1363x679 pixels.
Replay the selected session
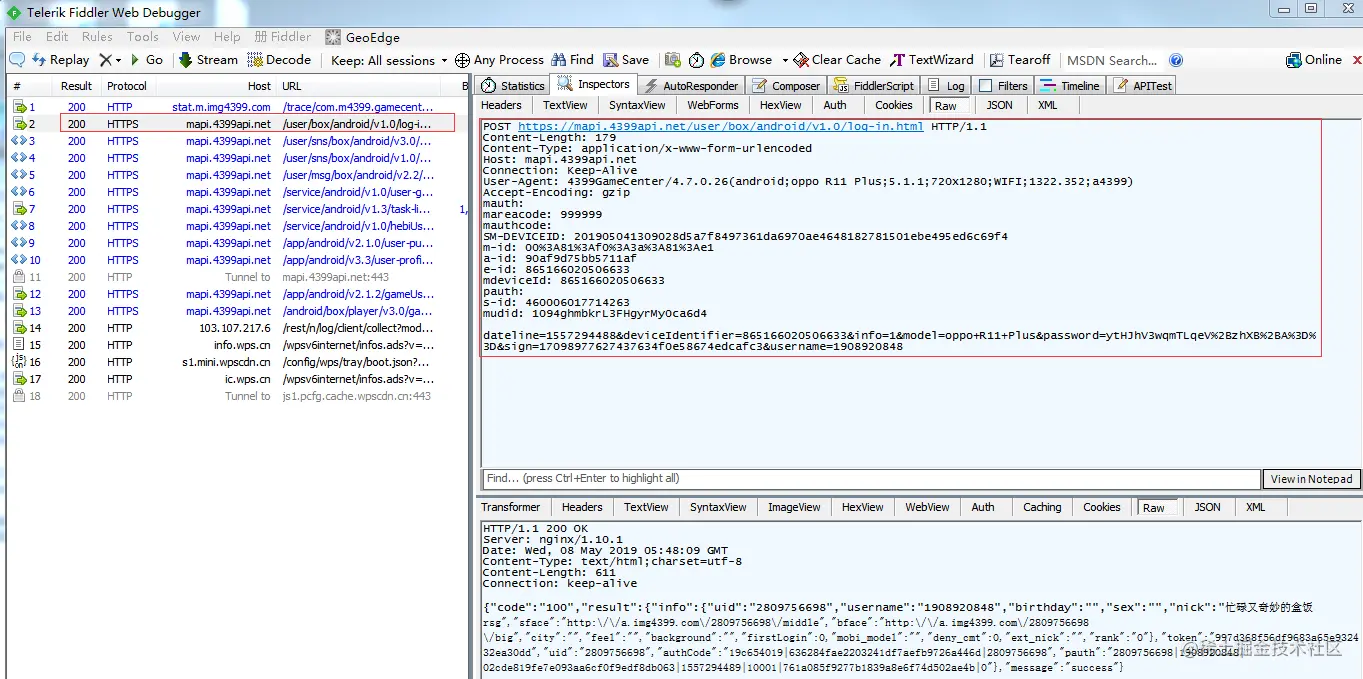click(61, 60)
